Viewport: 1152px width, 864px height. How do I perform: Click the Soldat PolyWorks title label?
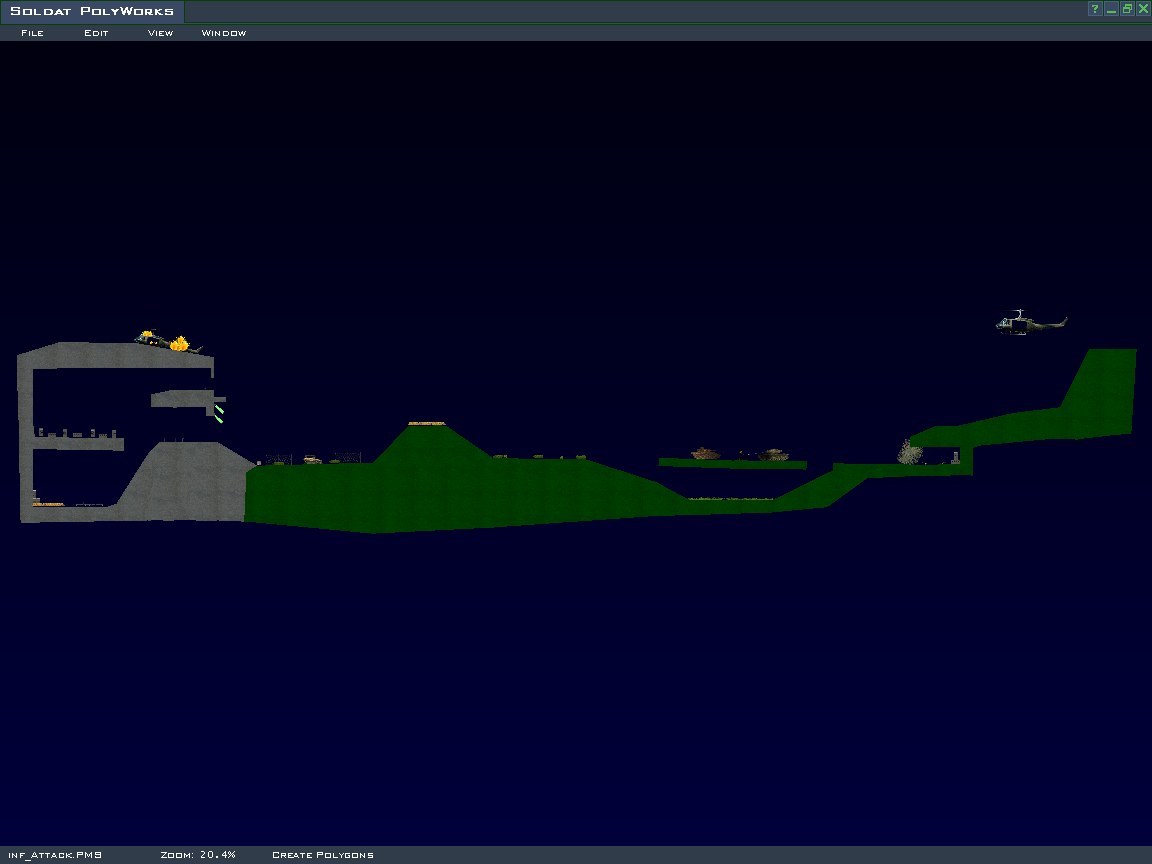(92, 12)
